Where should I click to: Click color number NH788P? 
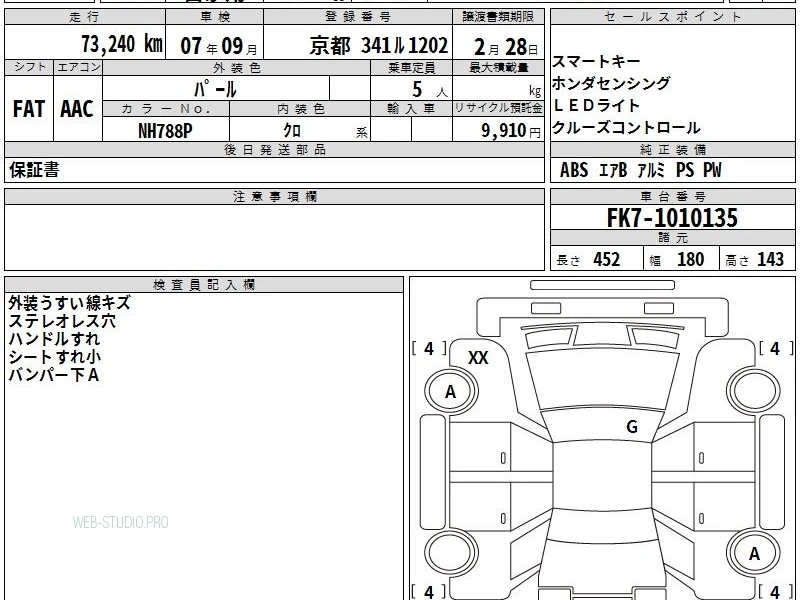[165, 131]
